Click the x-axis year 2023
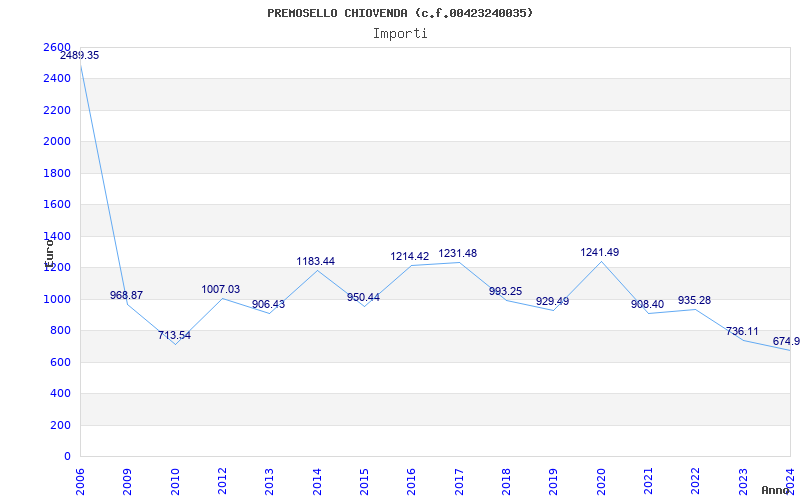800x500 pixels. tap(743, 482)
